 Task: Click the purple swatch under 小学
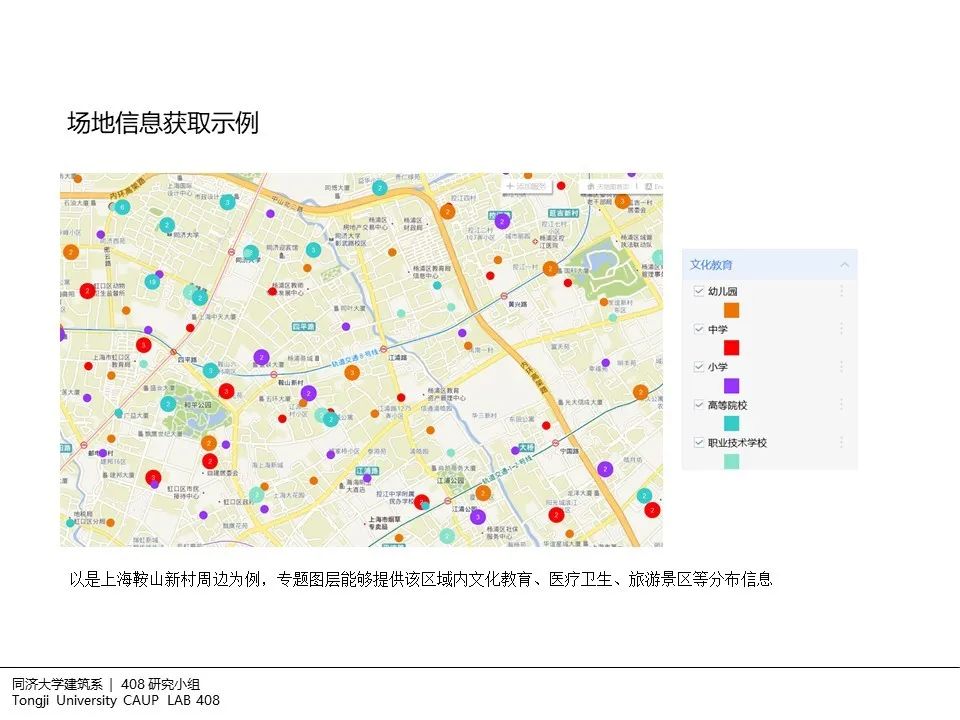tap(731, 386)
